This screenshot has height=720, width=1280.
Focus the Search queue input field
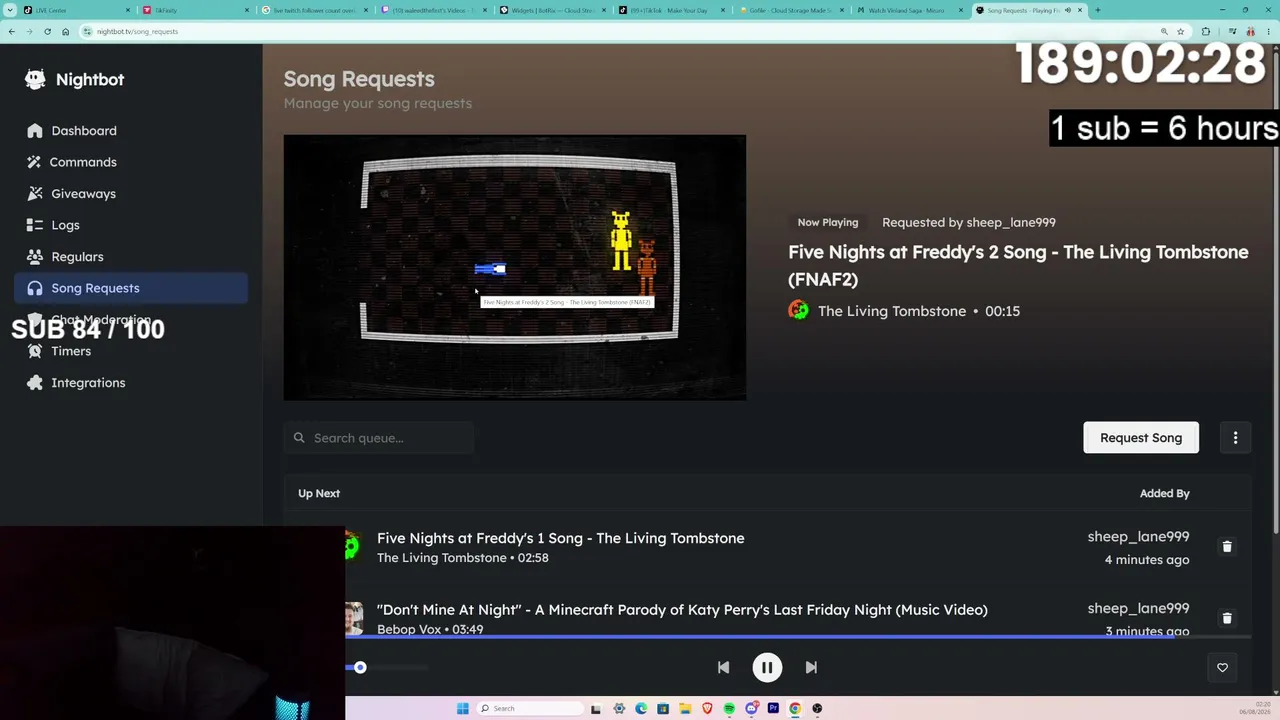tap(379, 438)
